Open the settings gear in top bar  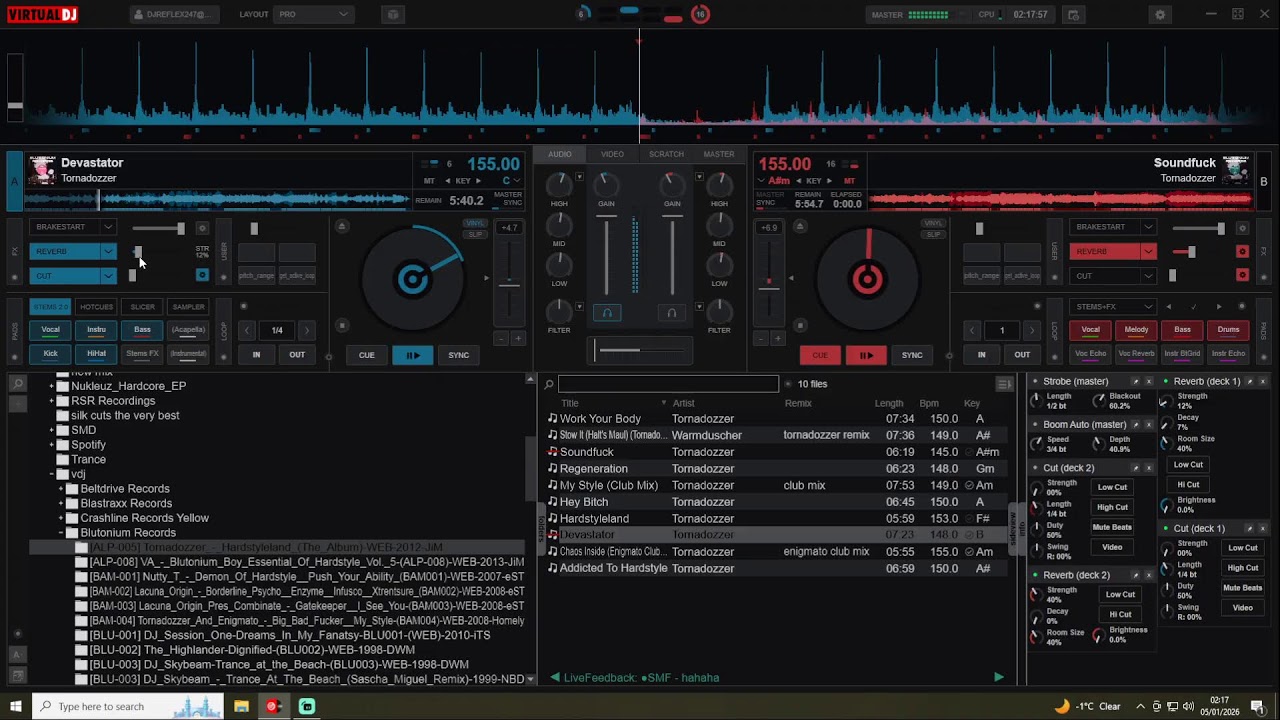pos(1160,15)
